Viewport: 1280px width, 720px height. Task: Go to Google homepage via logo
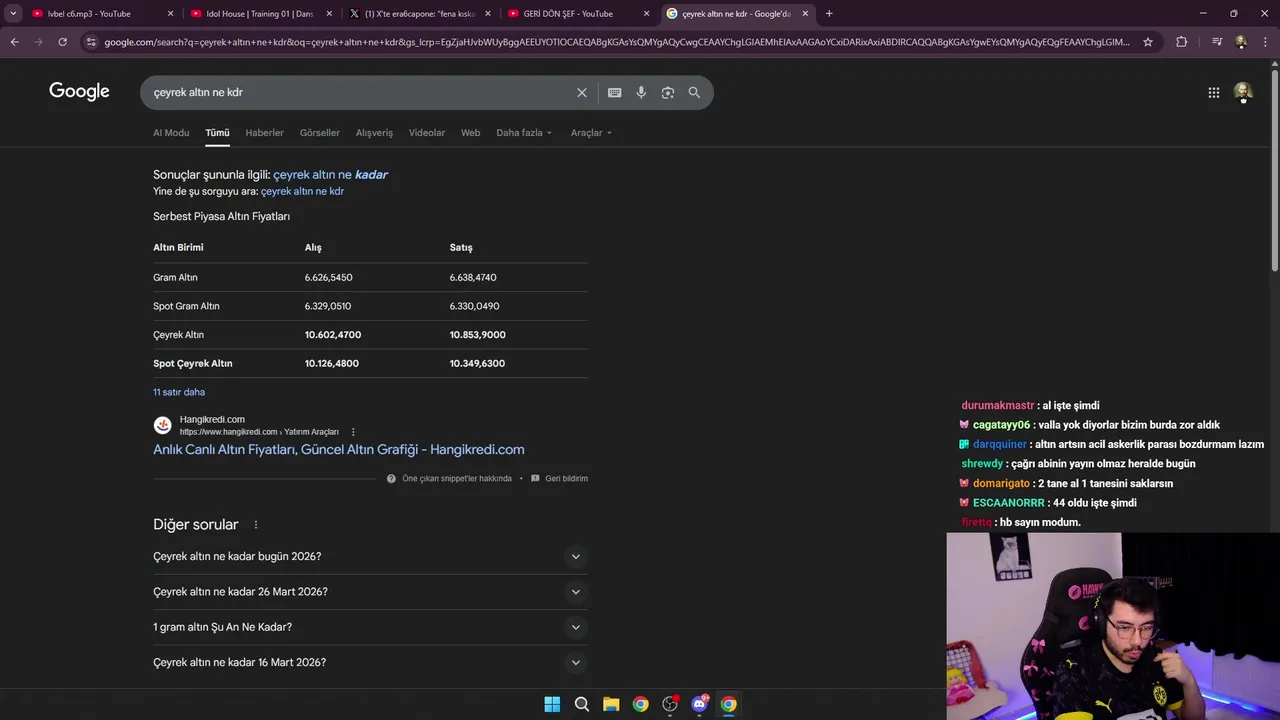pyautogui.click(x=79, y=91)
